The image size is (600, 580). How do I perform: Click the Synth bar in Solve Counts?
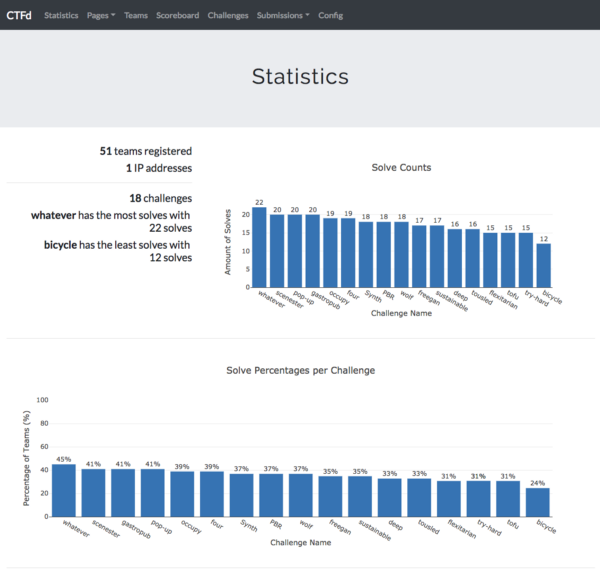[366, 254]
